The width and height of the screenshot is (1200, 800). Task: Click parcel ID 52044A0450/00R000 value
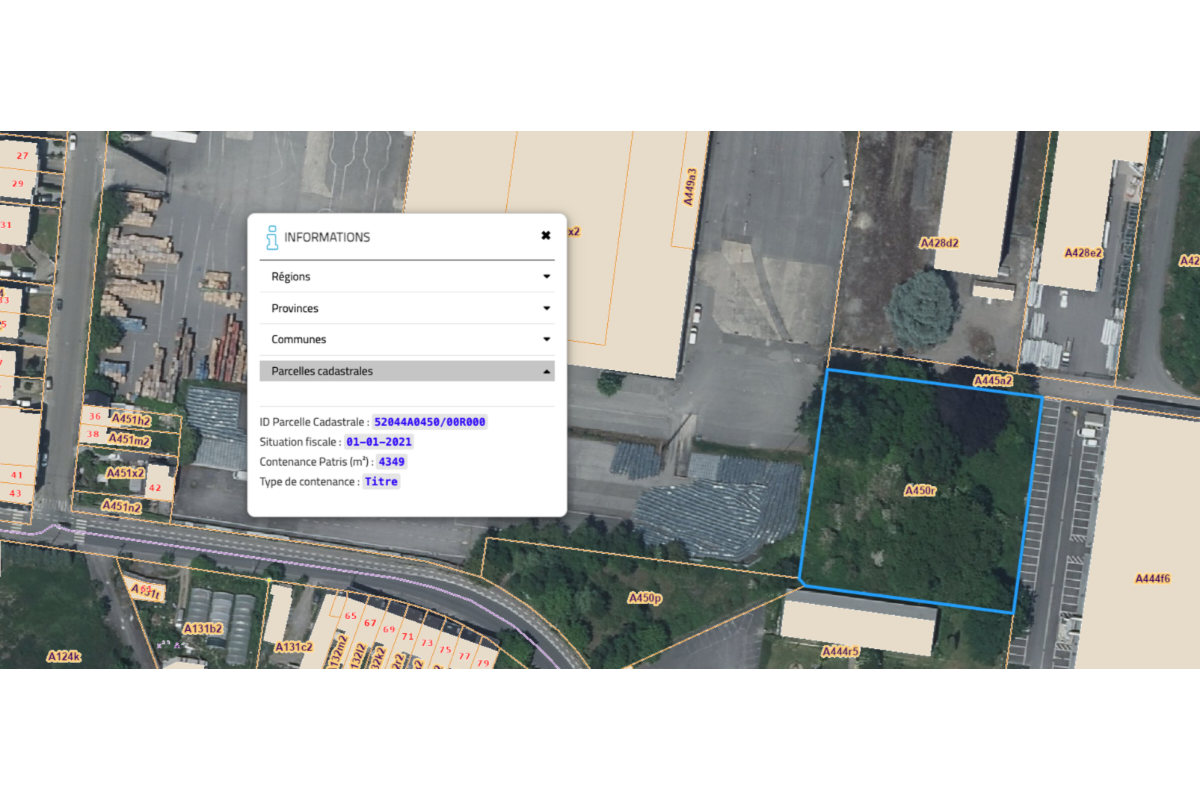[429, 422]
